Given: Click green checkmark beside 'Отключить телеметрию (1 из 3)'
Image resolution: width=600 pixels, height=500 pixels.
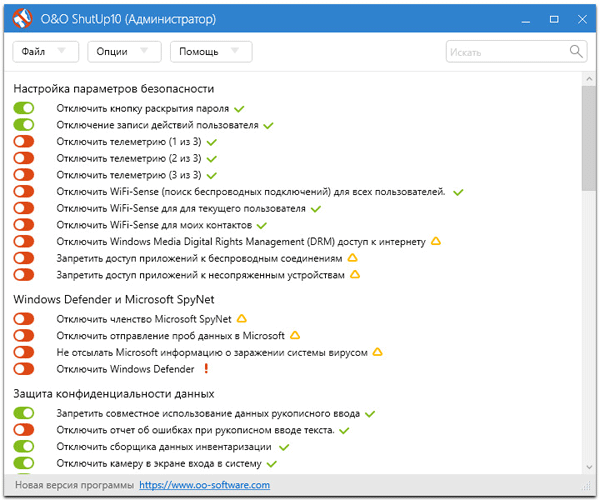Looking at the screenshot, I should (212, 142).
